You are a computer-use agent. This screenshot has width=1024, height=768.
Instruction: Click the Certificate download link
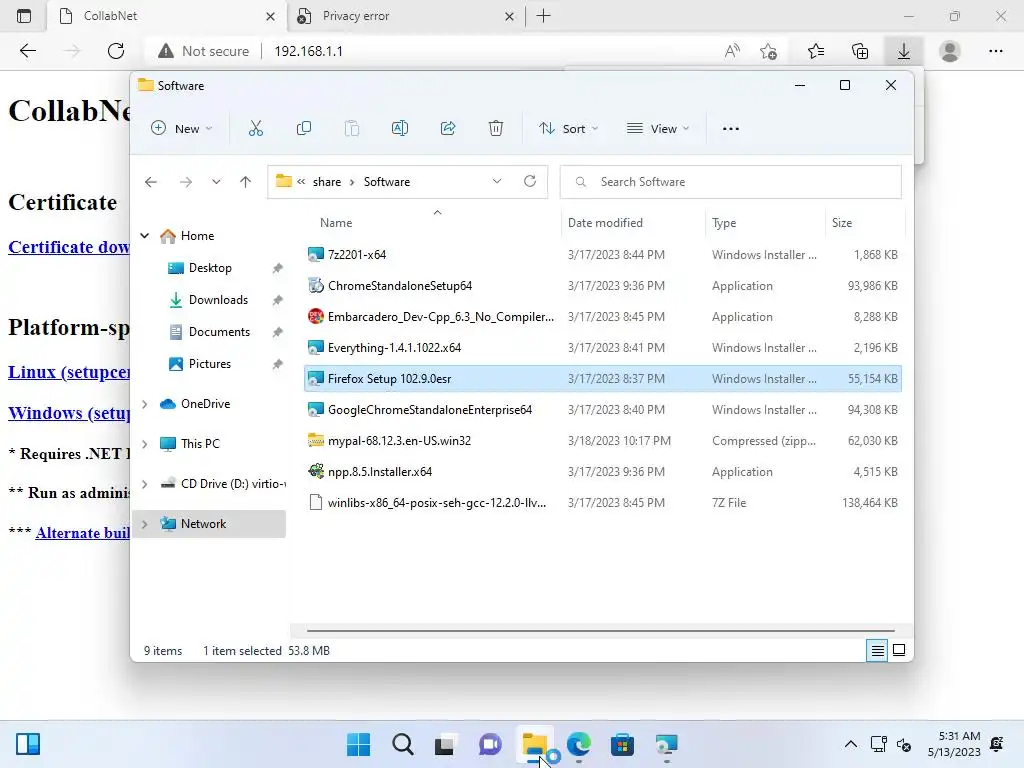click(x=69, y=248)
